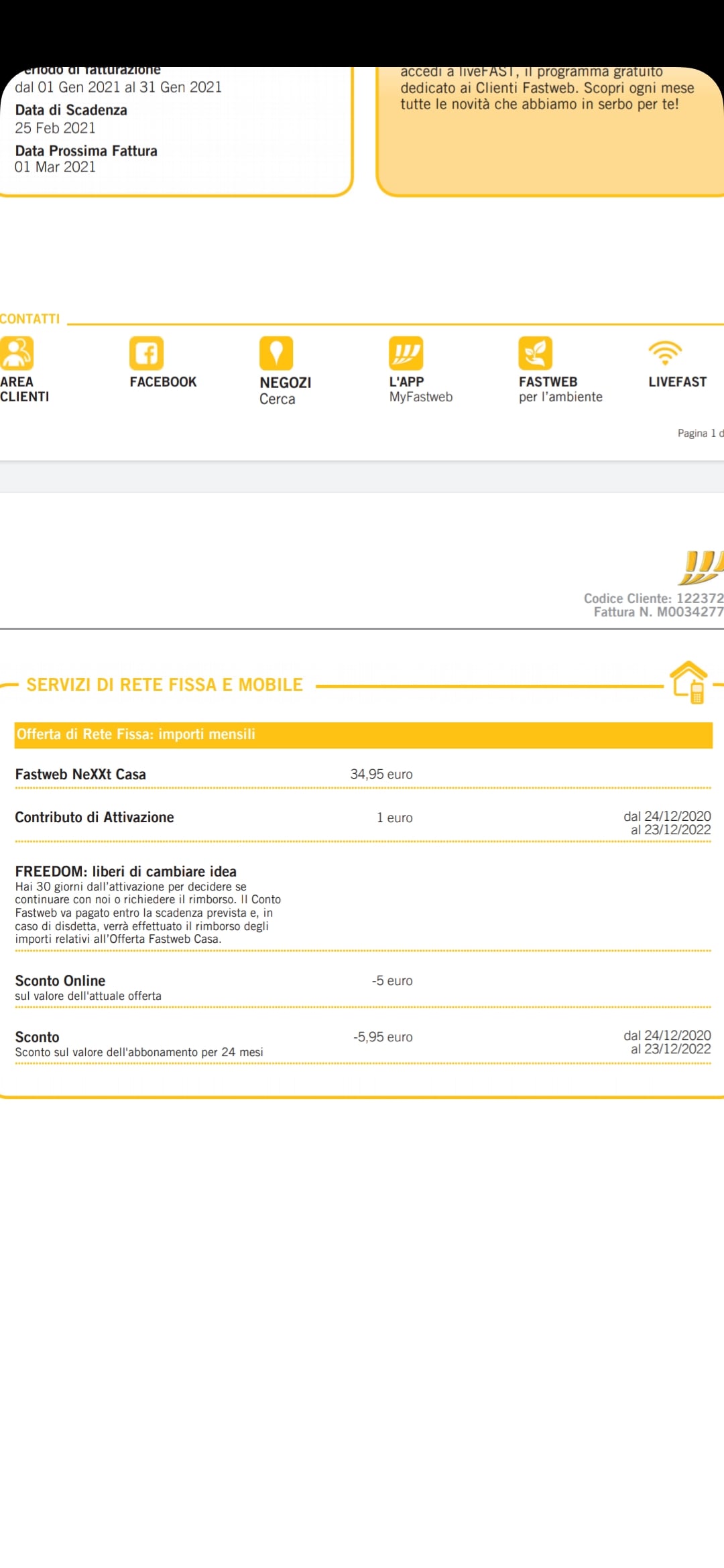Select the 1 euro activation amount
This screenshot has height=1568, width=724.
(x=395, y=818)
